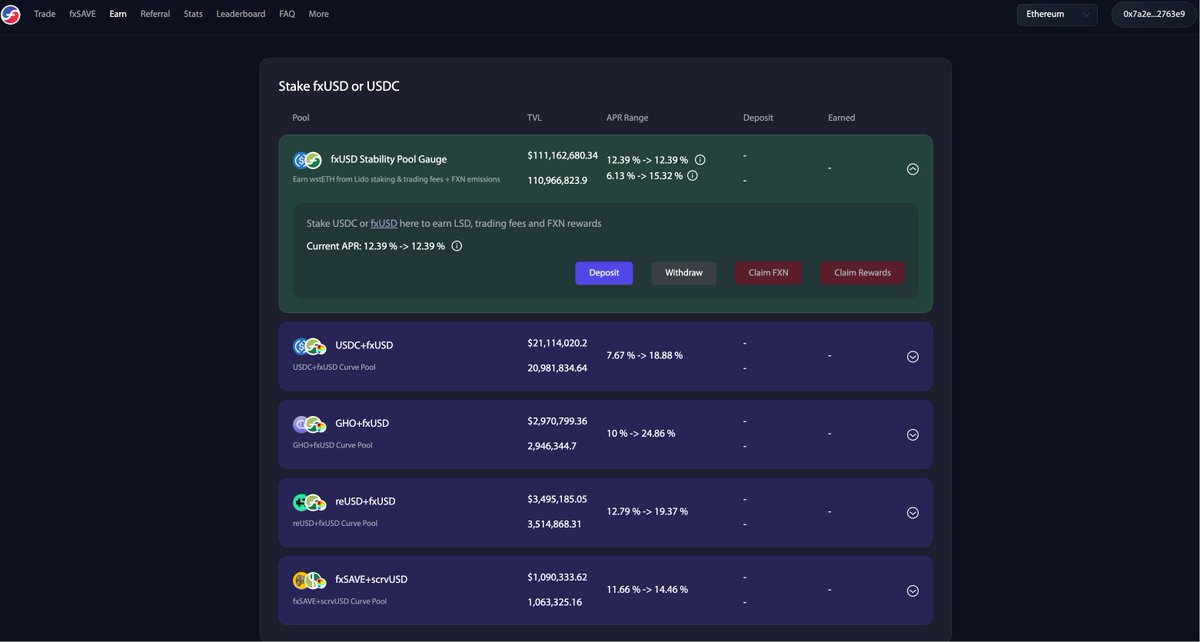Viewport: 1200px width, 642px height.
Task: Expand the reUSD+fxUSD pool row
Action: pos(912,512)
